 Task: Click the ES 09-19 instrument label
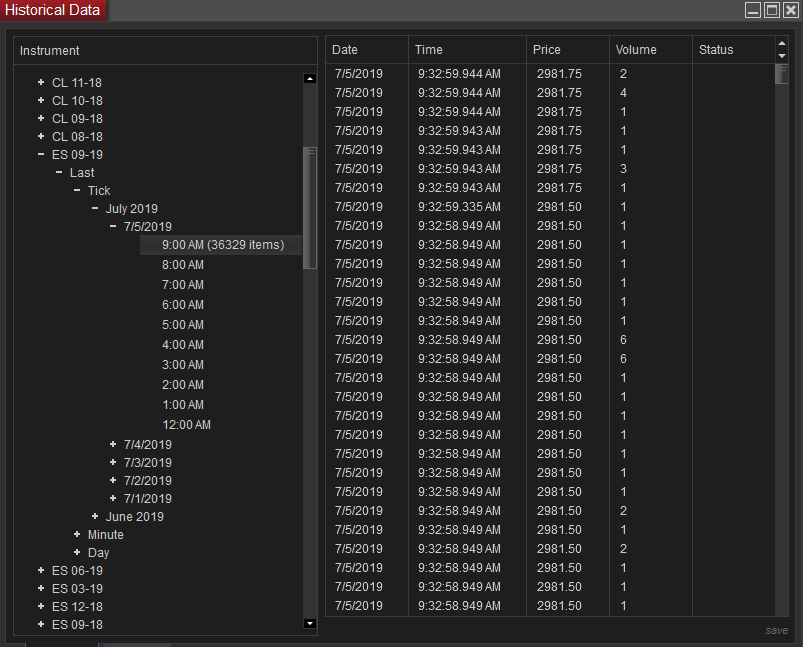point(77,155)
